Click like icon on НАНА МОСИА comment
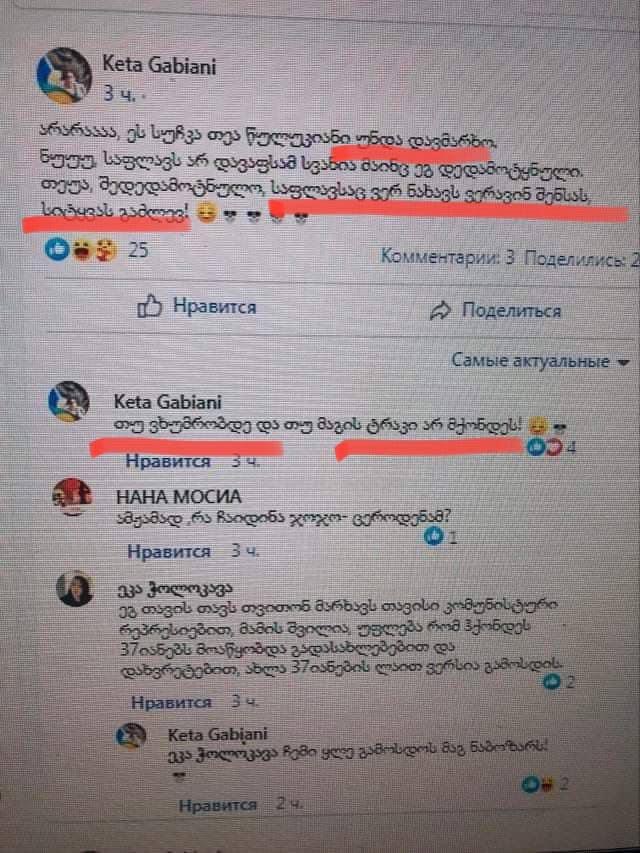This screenshot has width=640, height=853. point(434,537)
